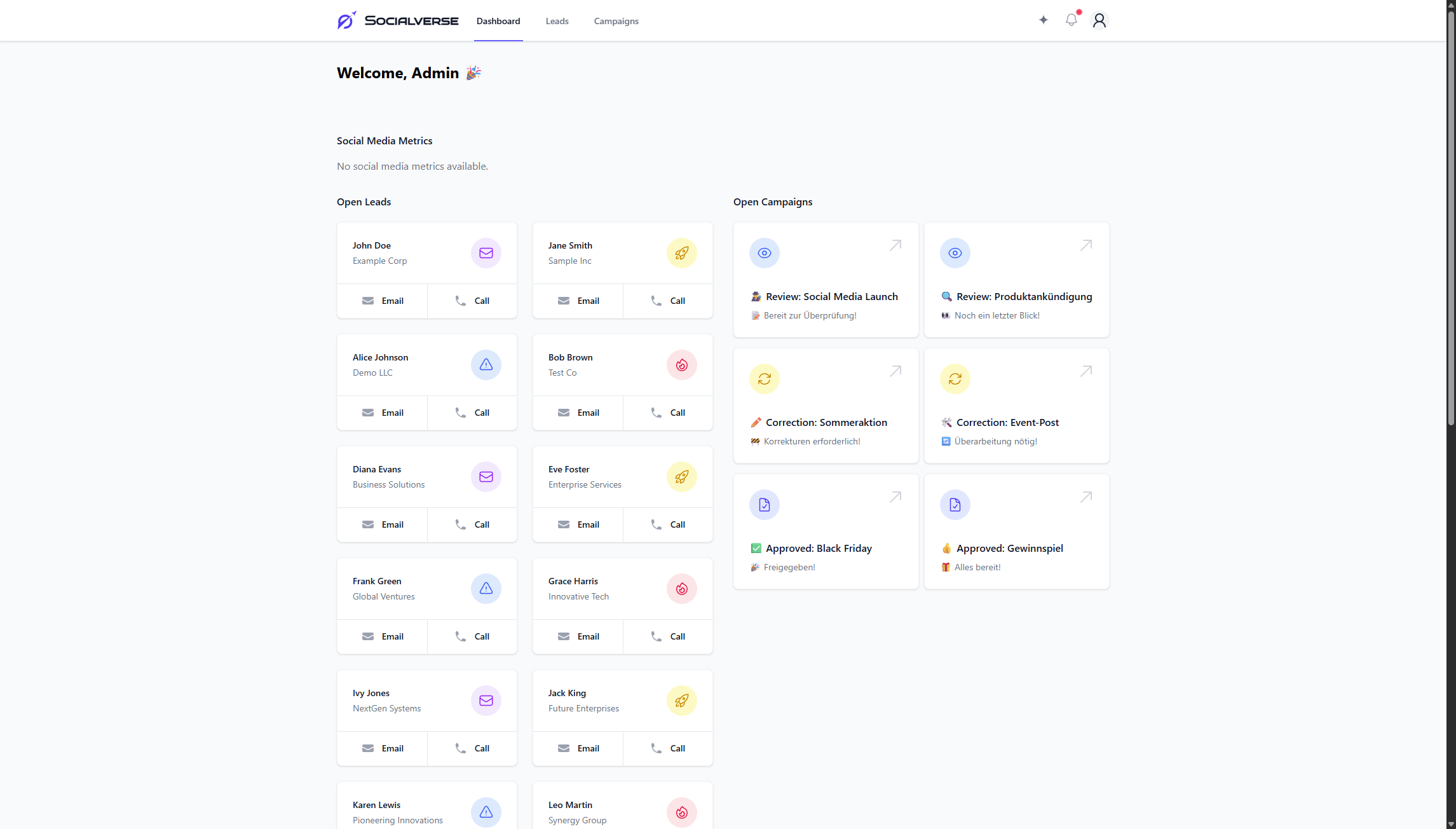The height and width of the screenshot is (829, 1456).
Task: Click the page vertical scrollbar
Action: [1451, 216]
